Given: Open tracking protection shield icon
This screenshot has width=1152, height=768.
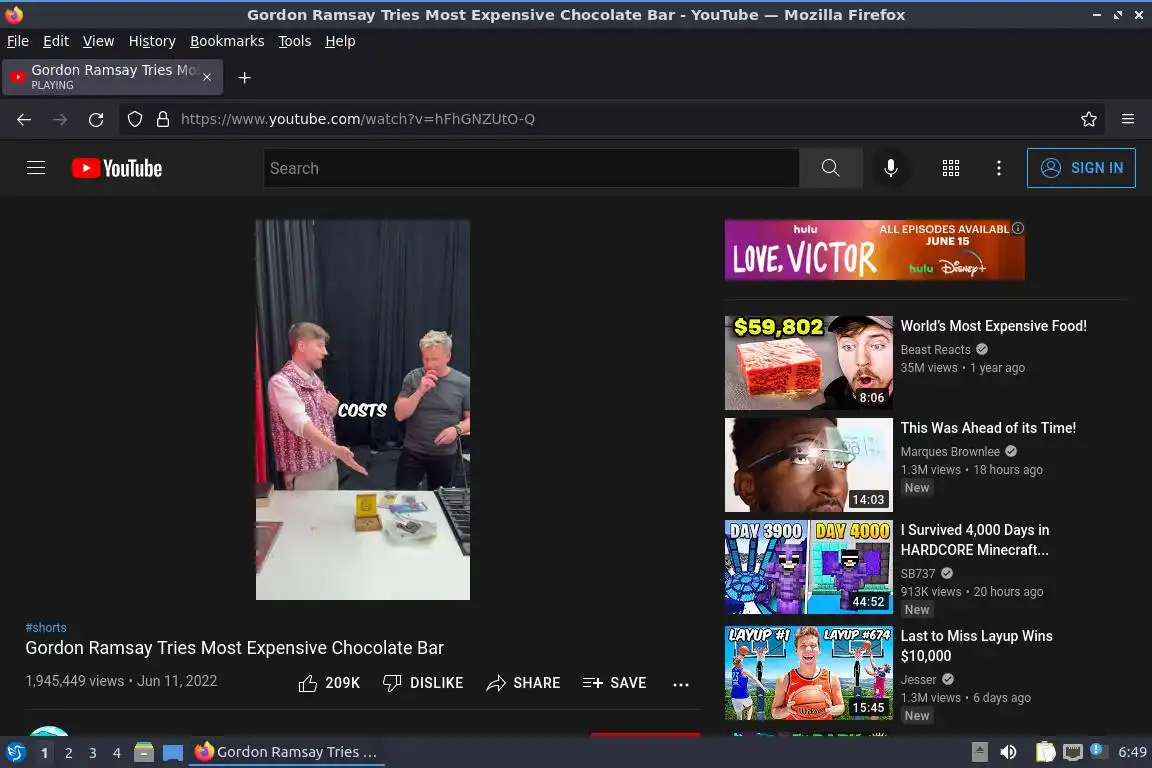Looking at the screenshot, I should 135,119.
